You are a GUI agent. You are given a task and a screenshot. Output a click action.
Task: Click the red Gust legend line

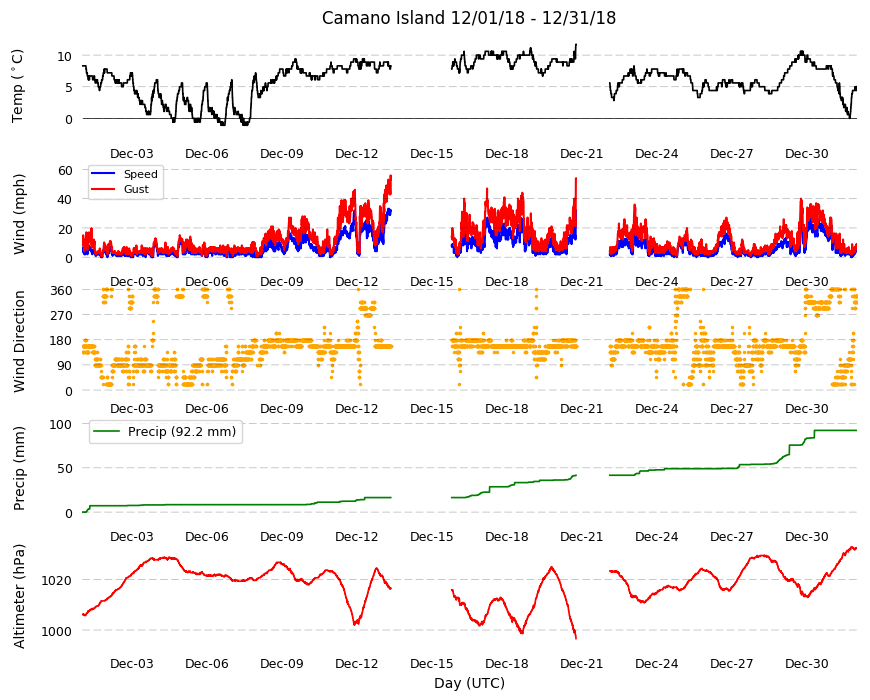pos(103,189)
